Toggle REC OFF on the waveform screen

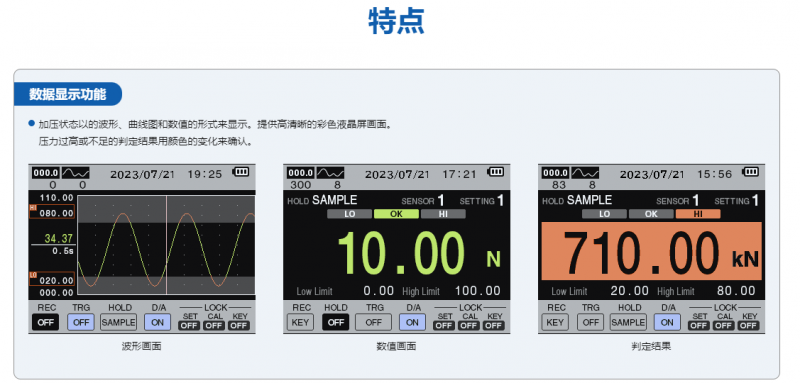click(x=45, y=322)
